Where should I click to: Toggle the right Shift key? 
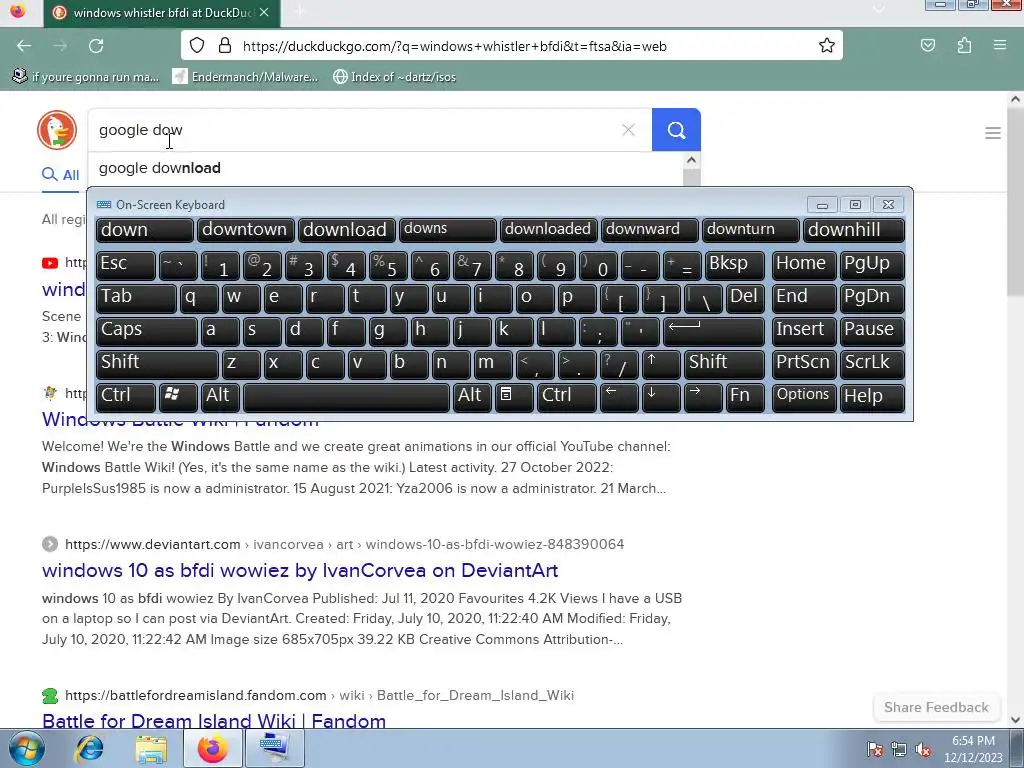point(724,364)
